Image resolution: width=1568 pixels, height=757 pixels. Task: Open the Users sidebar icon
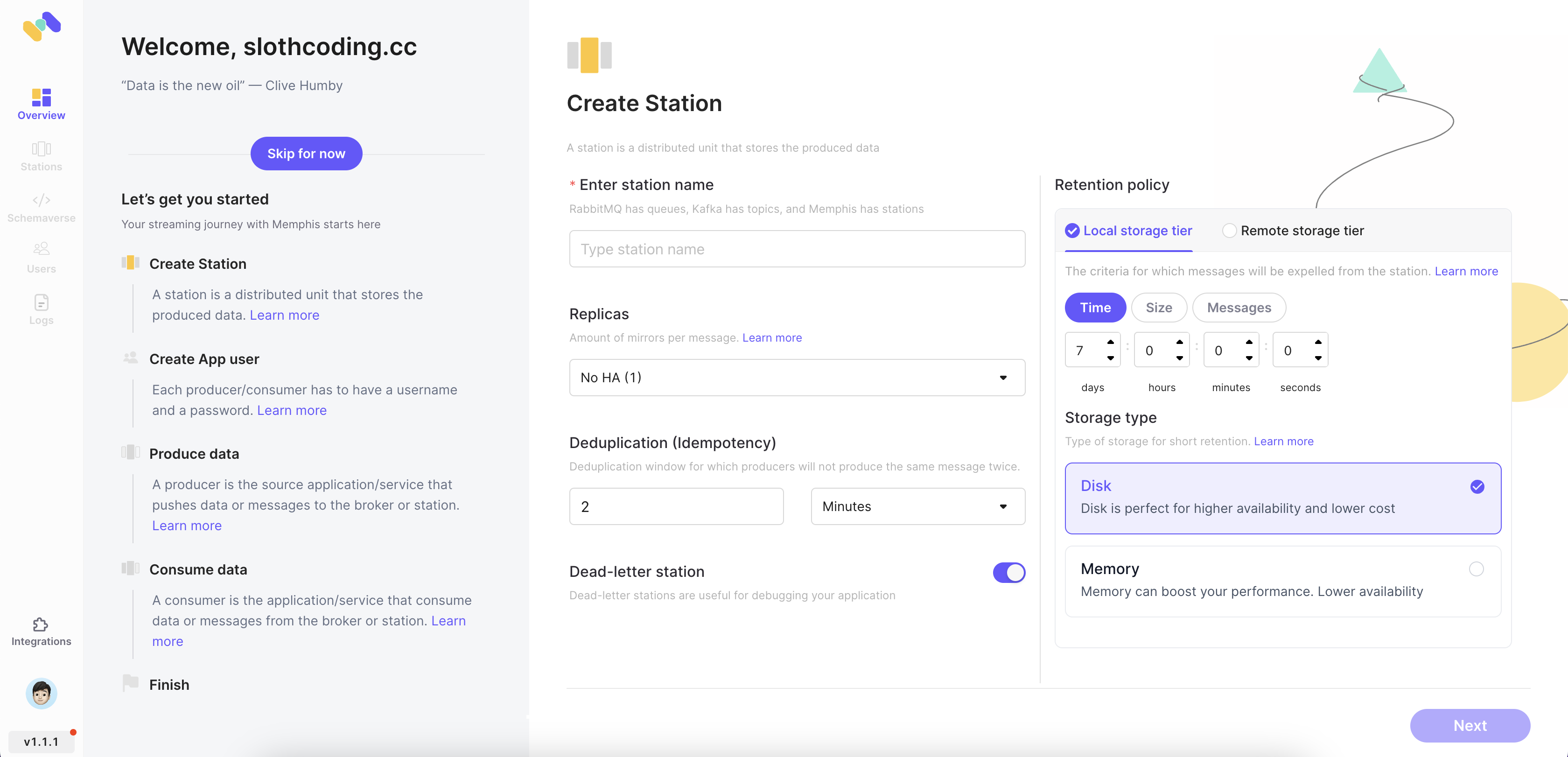[42, 249]
